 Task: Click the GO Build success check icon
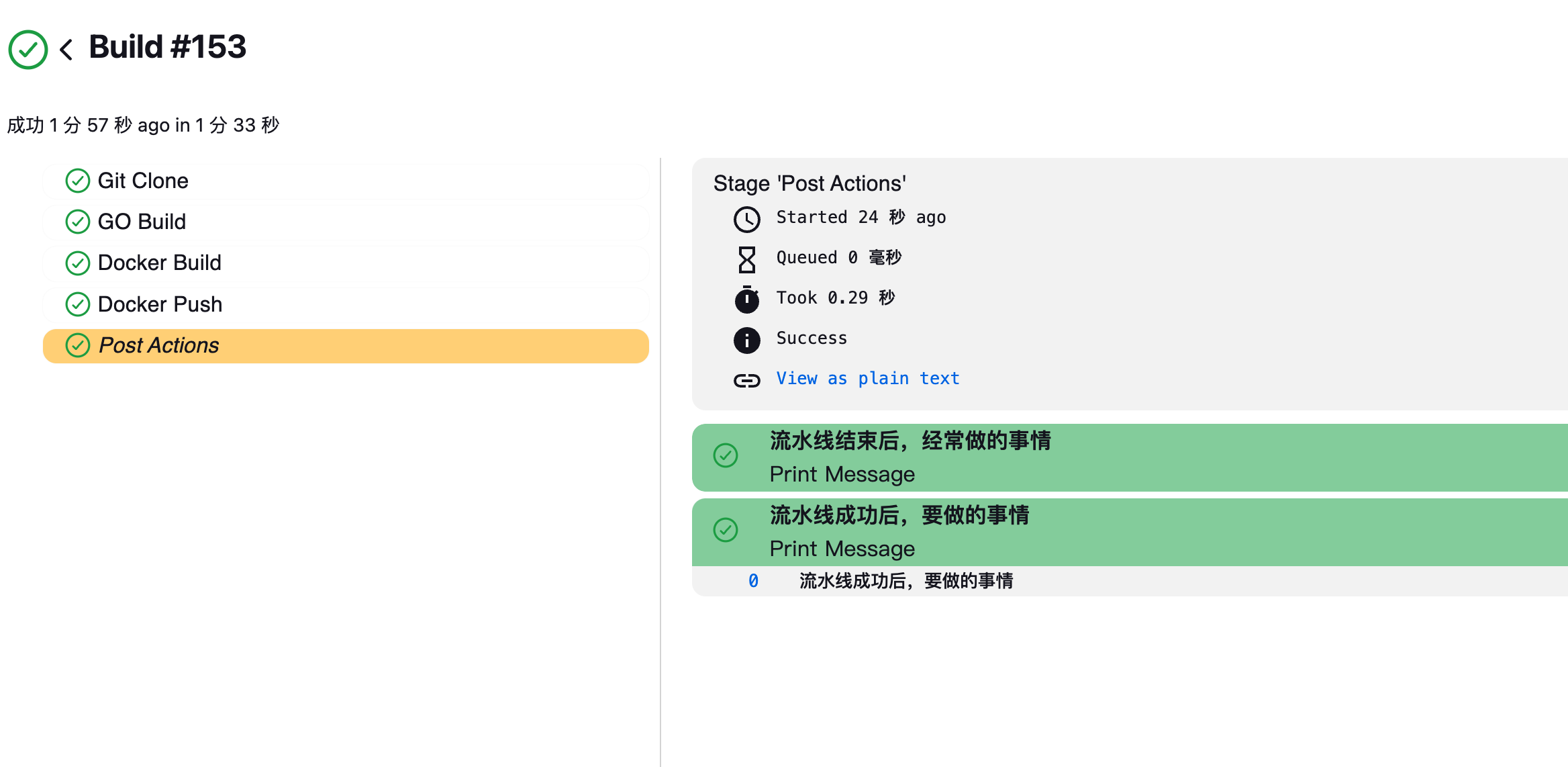(x=78, y=222)
